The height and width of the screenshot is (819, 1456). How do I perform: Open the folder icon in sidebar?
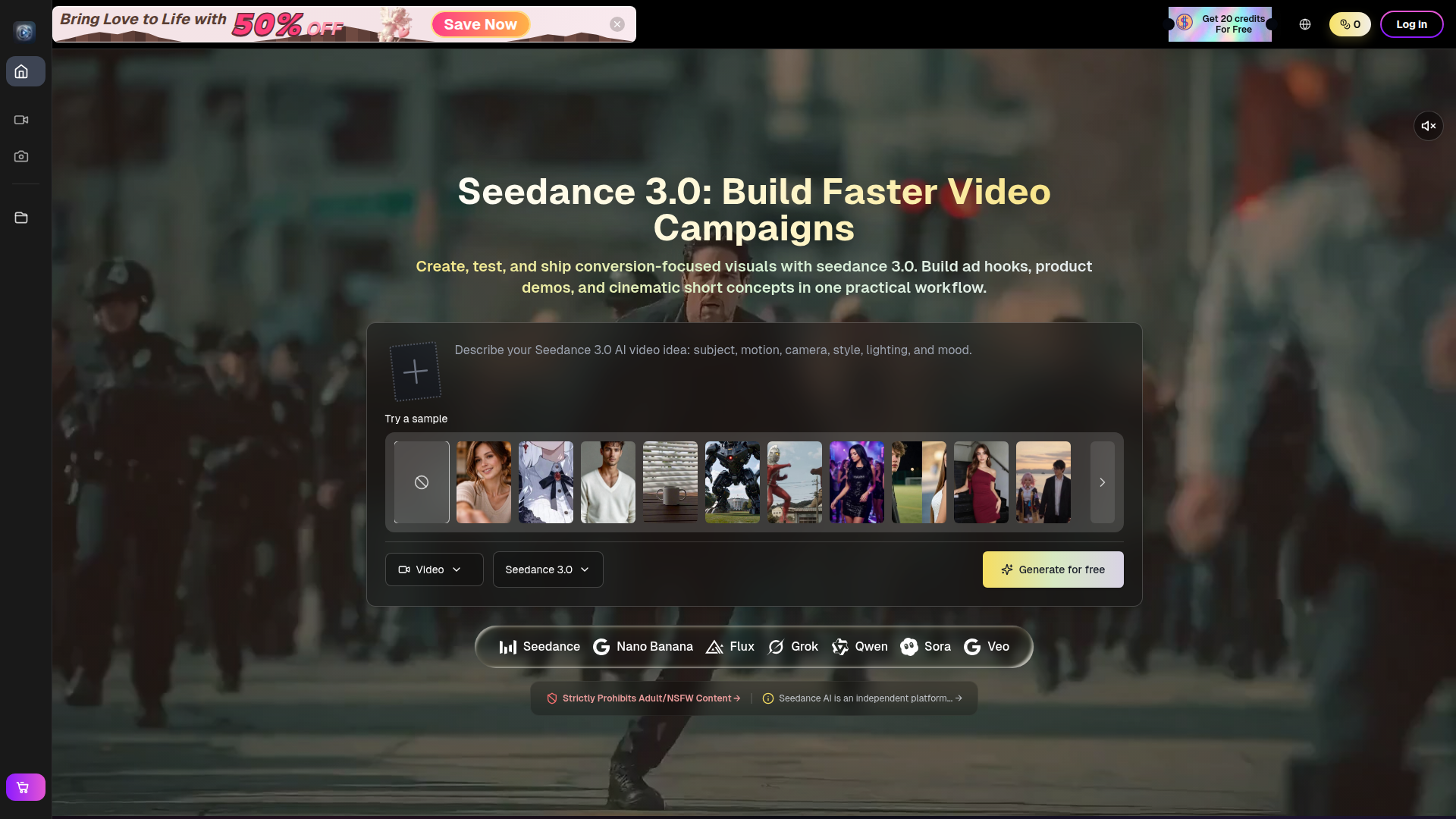pyautogui.click(x=21, y=218)
